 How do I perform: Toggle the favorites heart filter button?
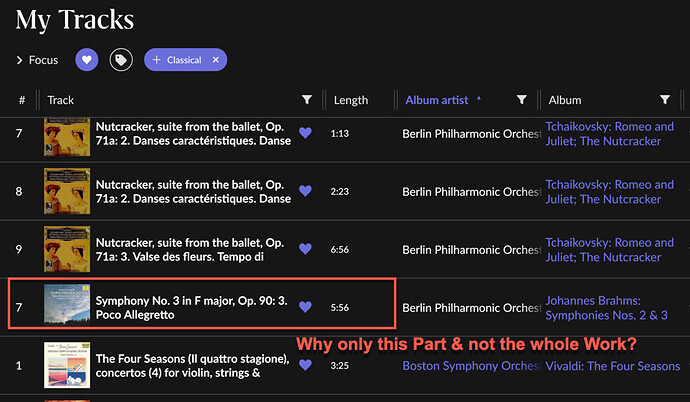point(87,60)
